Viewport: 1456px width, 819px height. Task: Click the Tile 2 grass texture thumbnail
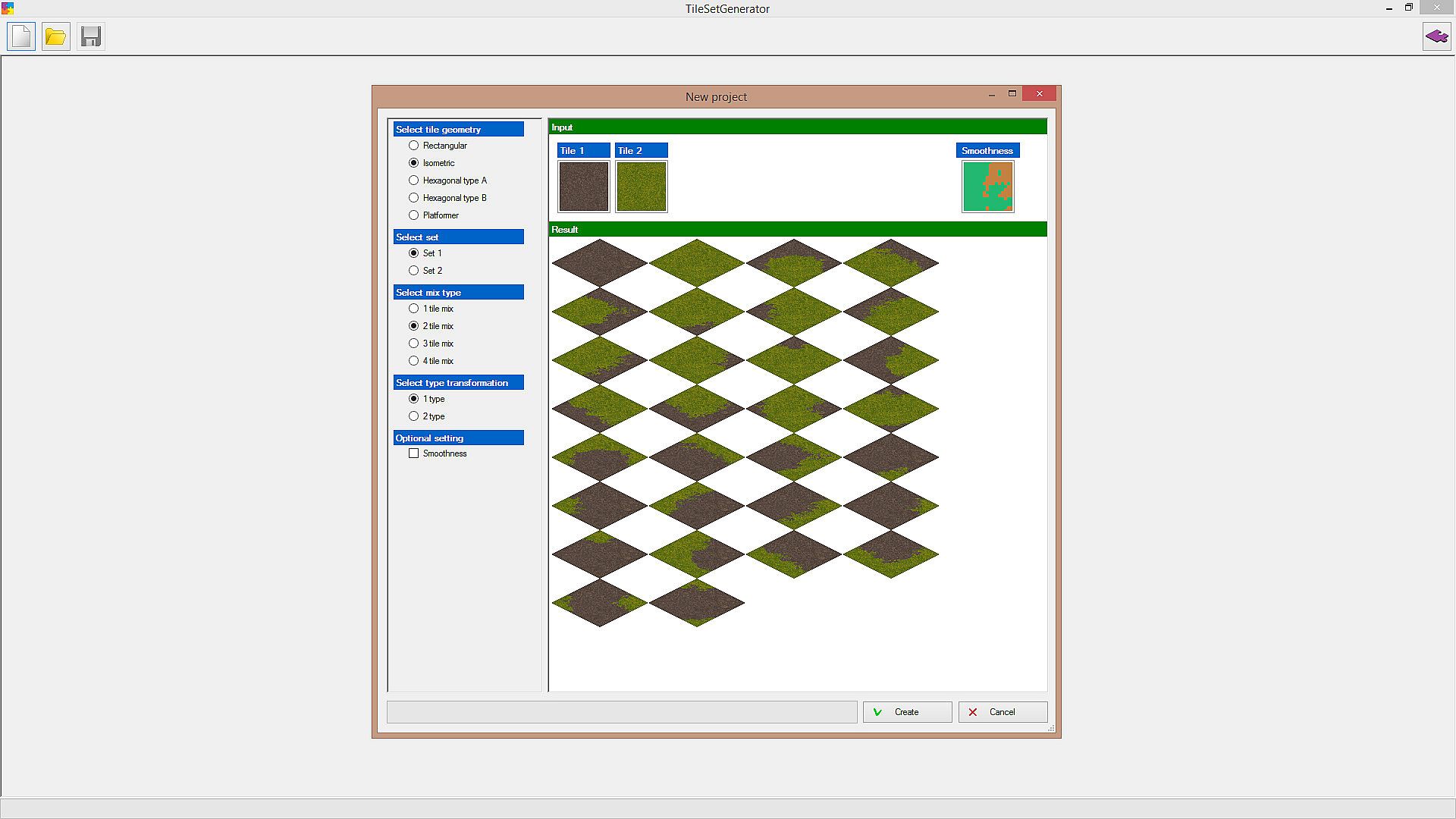click(x=641, y=187)
